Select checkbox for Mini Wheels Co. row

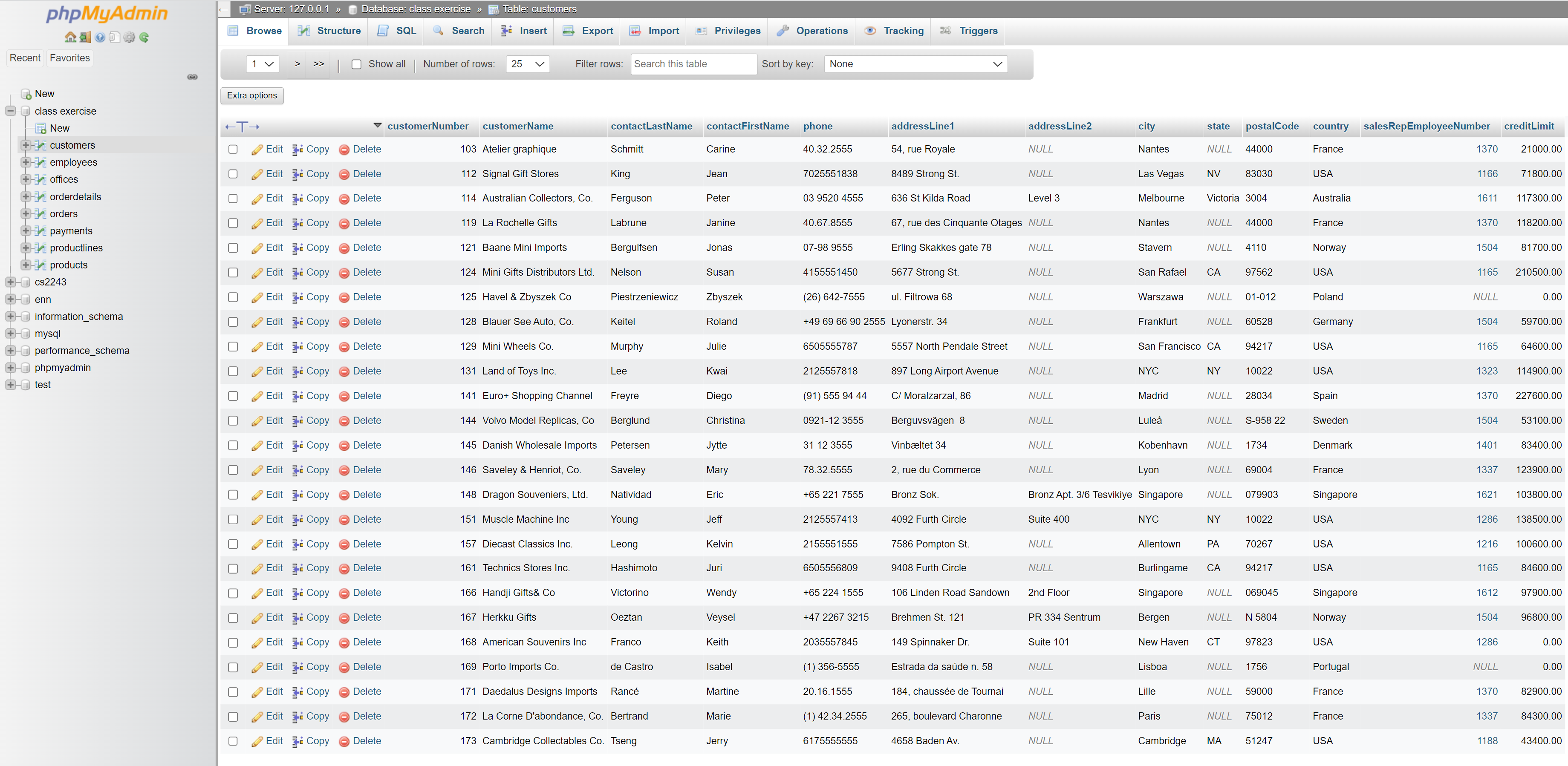233,347
